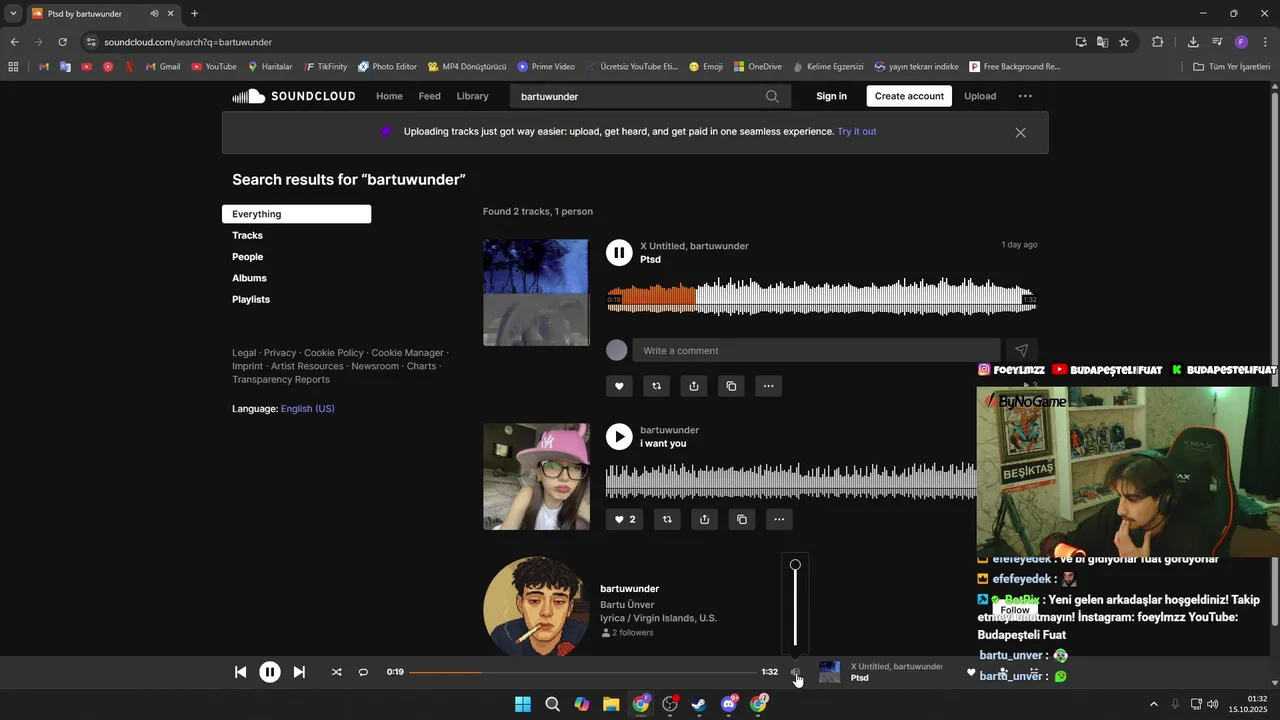Click the search magnifier icon
This screenshot has height=720, width=1280.
pos(772,96)
